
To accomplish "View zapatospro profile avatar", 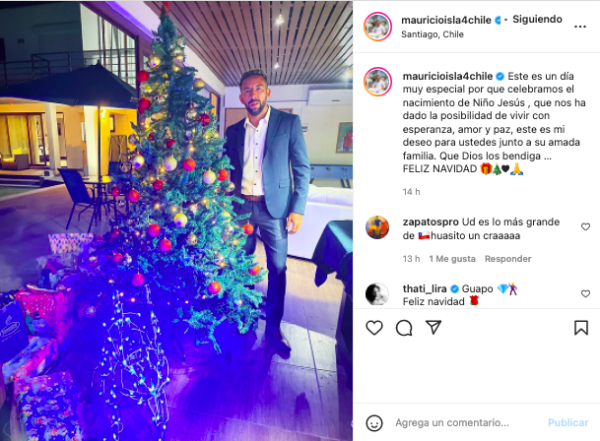I will click(x=377, y=227).
